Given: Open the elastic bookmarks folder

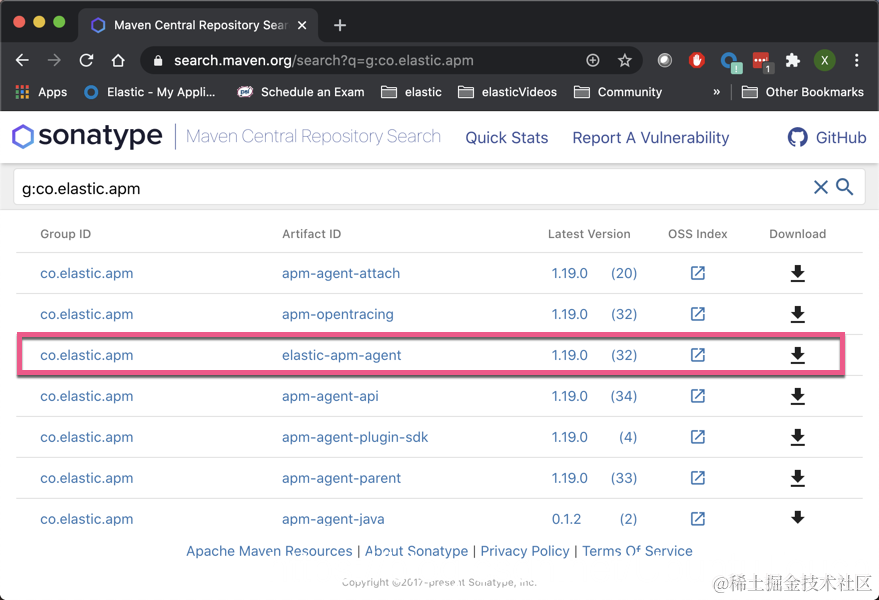Looking at the screenshot, I should pos(411,92).
